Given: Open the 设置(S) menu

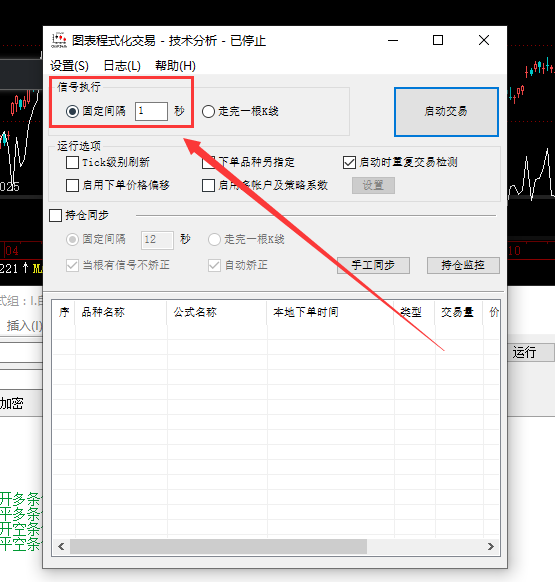Looking at the screenshot, I should [x=69, y=66].
